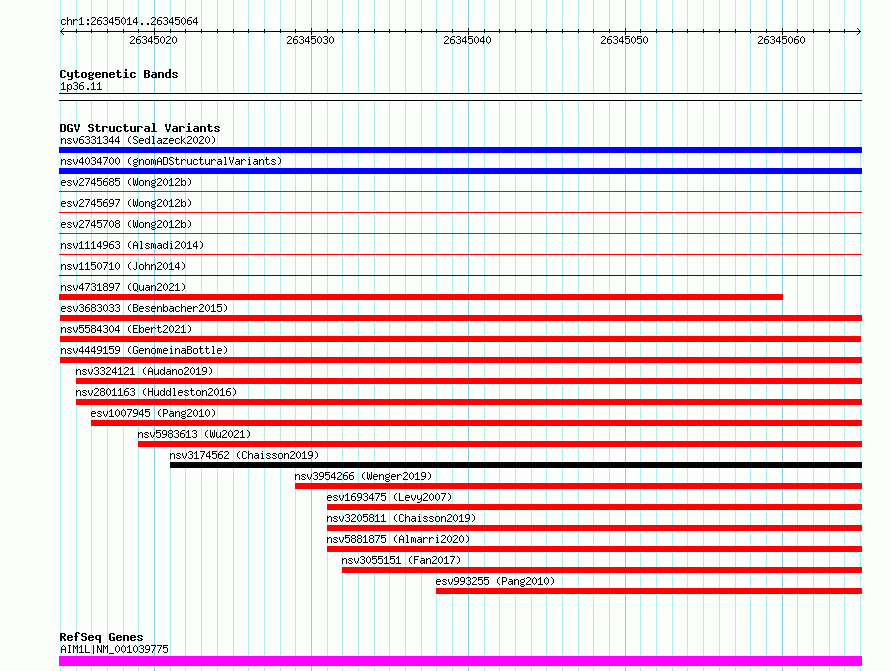Click the red esv993255 variant bar
The image size is (890, 671).
(649, 591)
